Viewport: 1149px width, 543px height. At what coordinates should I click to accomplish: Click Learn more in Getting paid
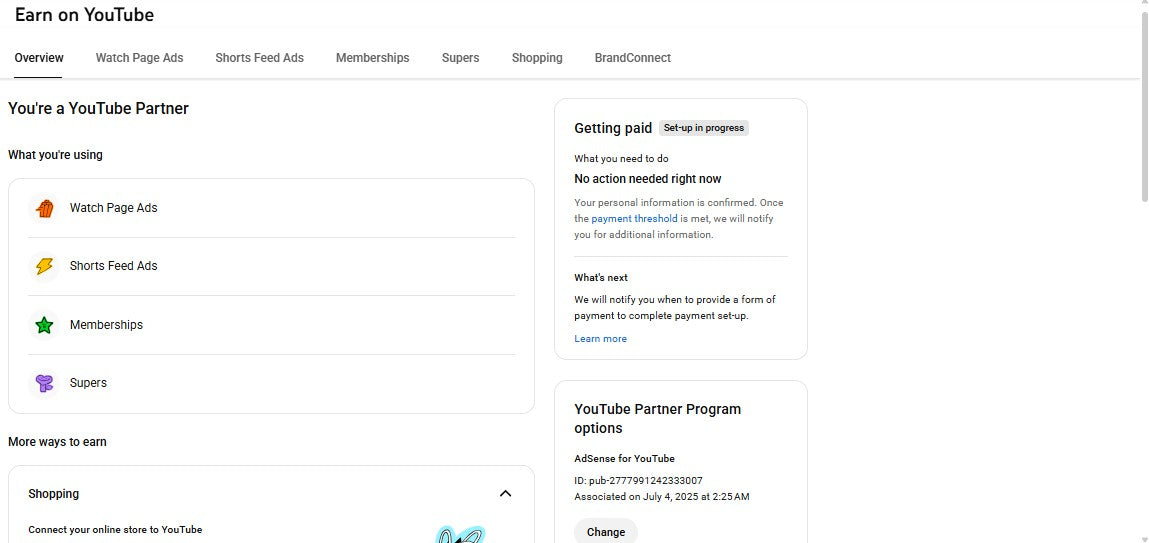(600, 339)
